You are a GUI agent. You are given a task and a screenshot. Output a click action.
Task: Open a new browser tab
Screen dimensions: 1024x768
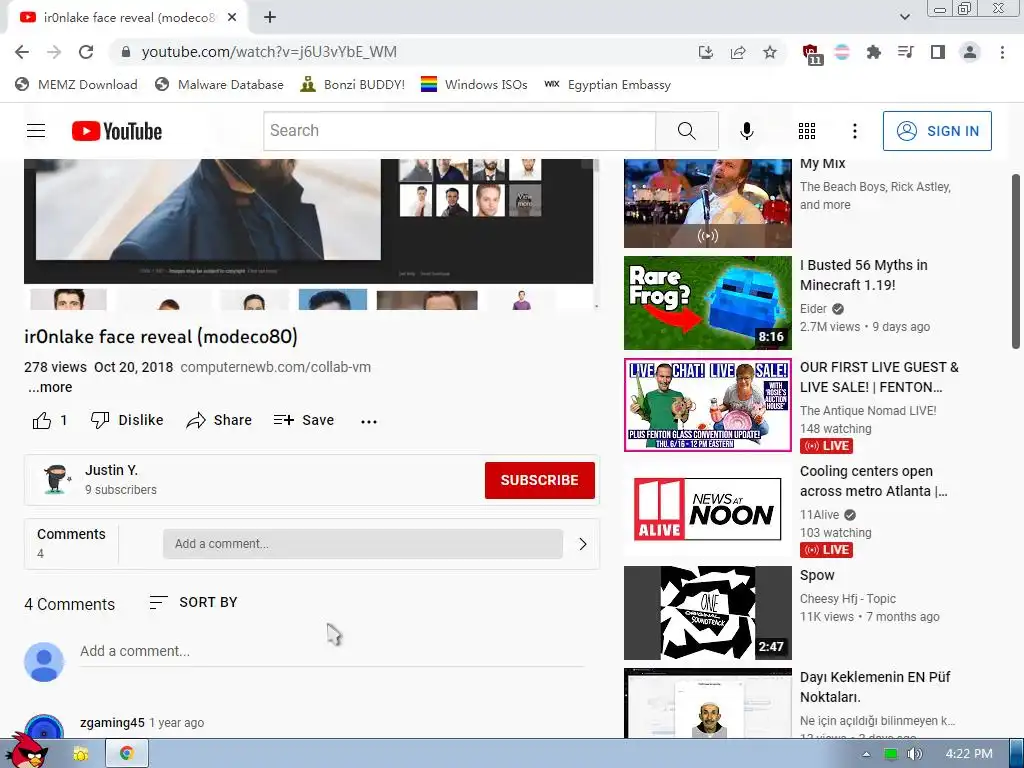point(270,18)
